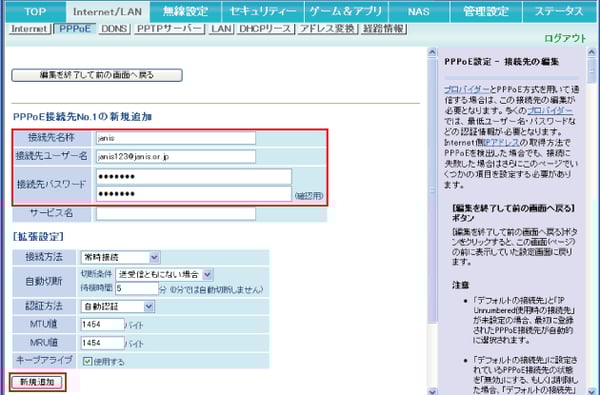Click the MRU値 input field
The width and height of the screenshot is (600, 395).
click(102, 343)
